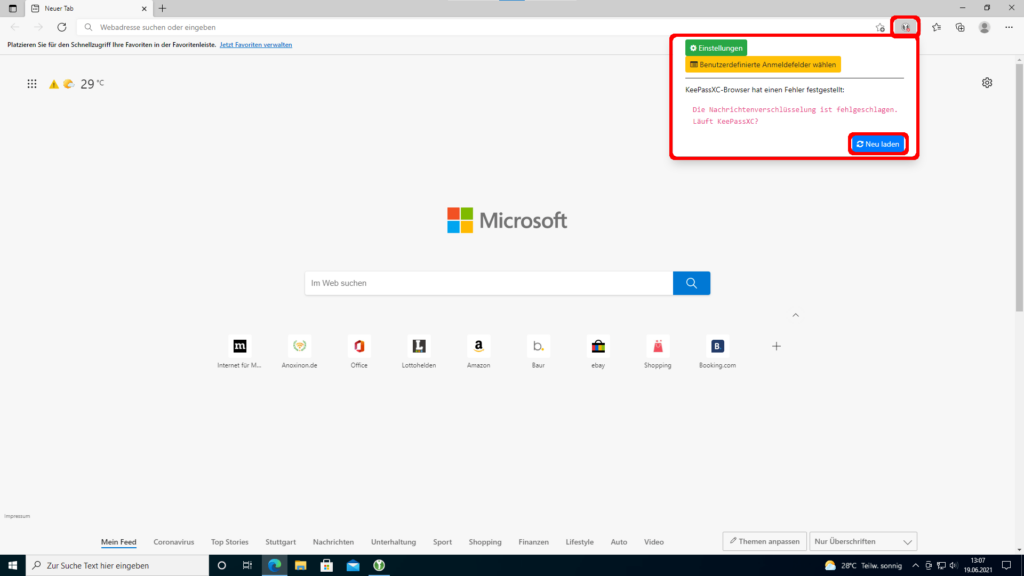Show hidden system tray icons

(x=915, y=566)
